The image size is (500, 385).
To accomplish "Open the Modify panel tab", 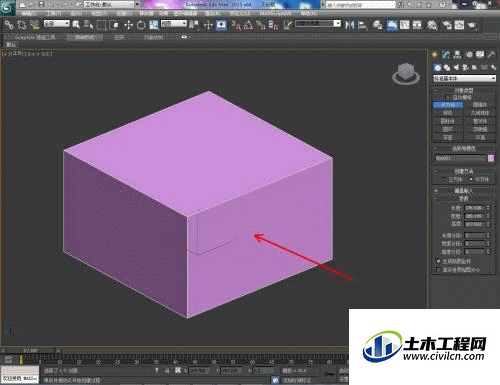I will [x=446, y=55].
